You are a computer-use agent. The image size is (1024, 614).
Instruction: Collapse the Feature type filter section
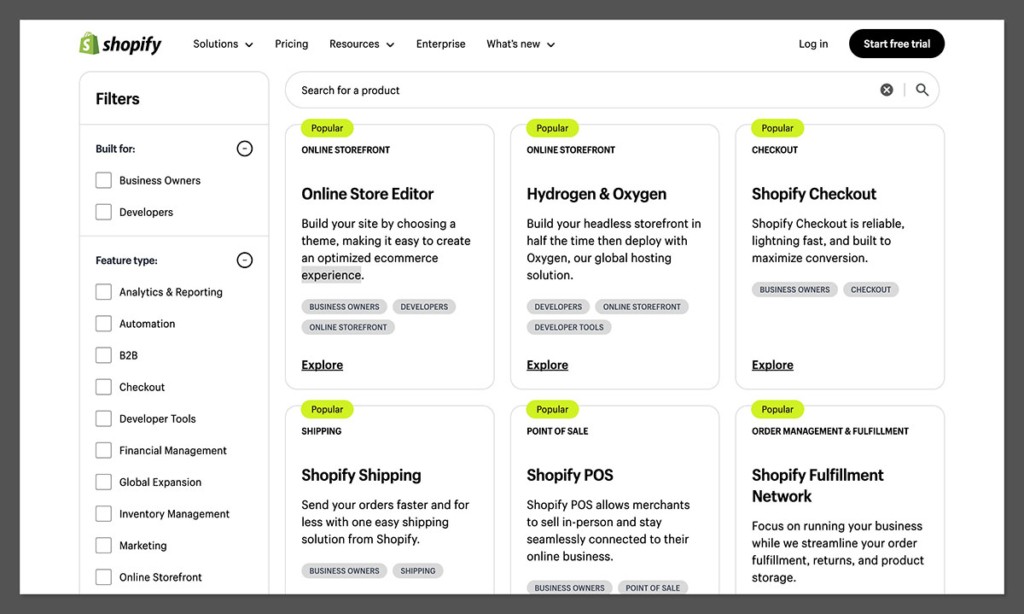(244, 260)
